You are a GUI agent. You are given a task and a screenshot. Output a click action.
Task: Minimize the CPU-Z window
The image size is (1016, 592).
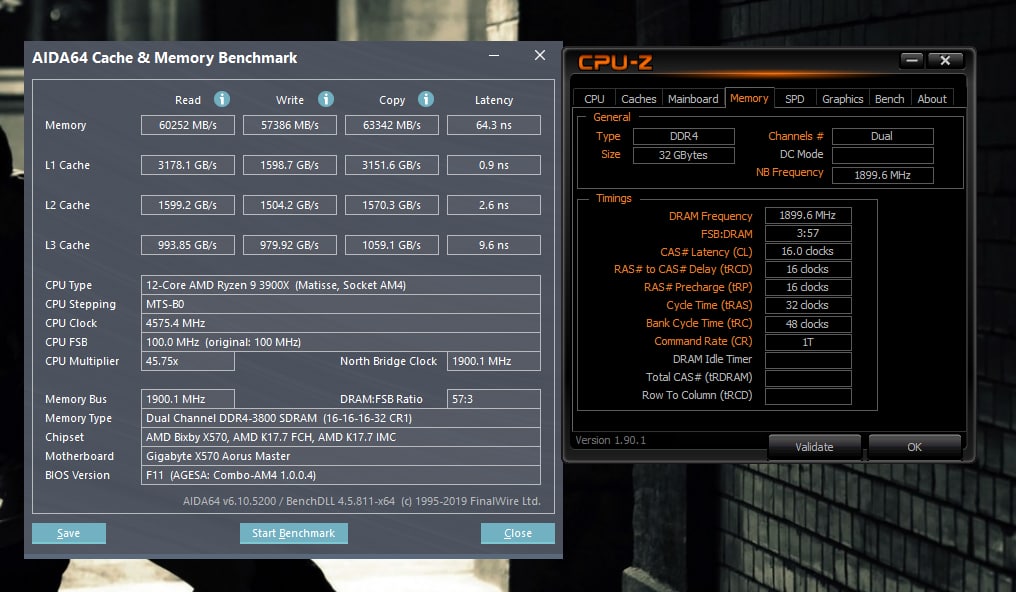(912, 60)
